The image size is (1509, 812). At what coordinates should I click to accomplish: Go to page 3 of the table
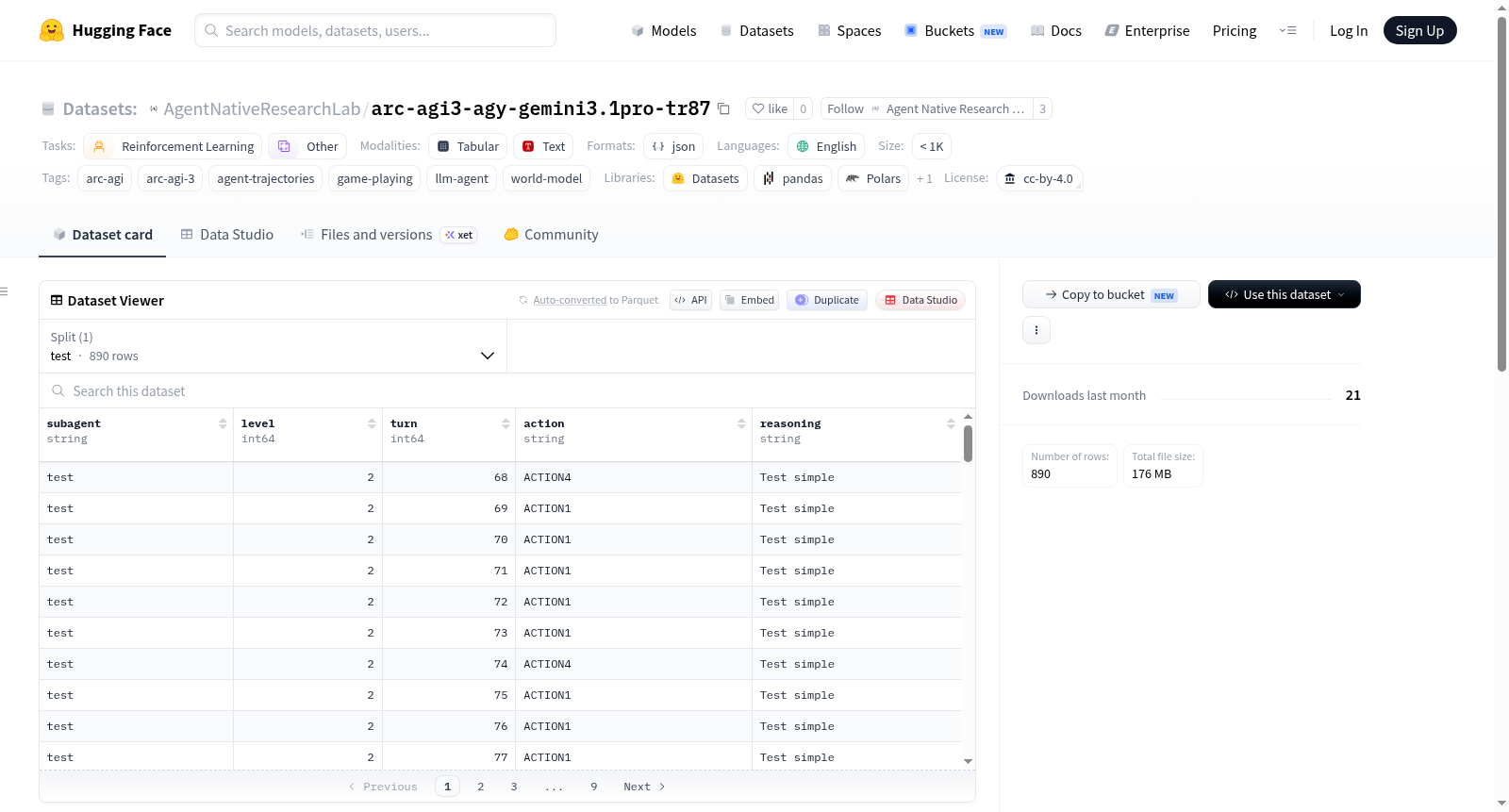click(514, 787)
